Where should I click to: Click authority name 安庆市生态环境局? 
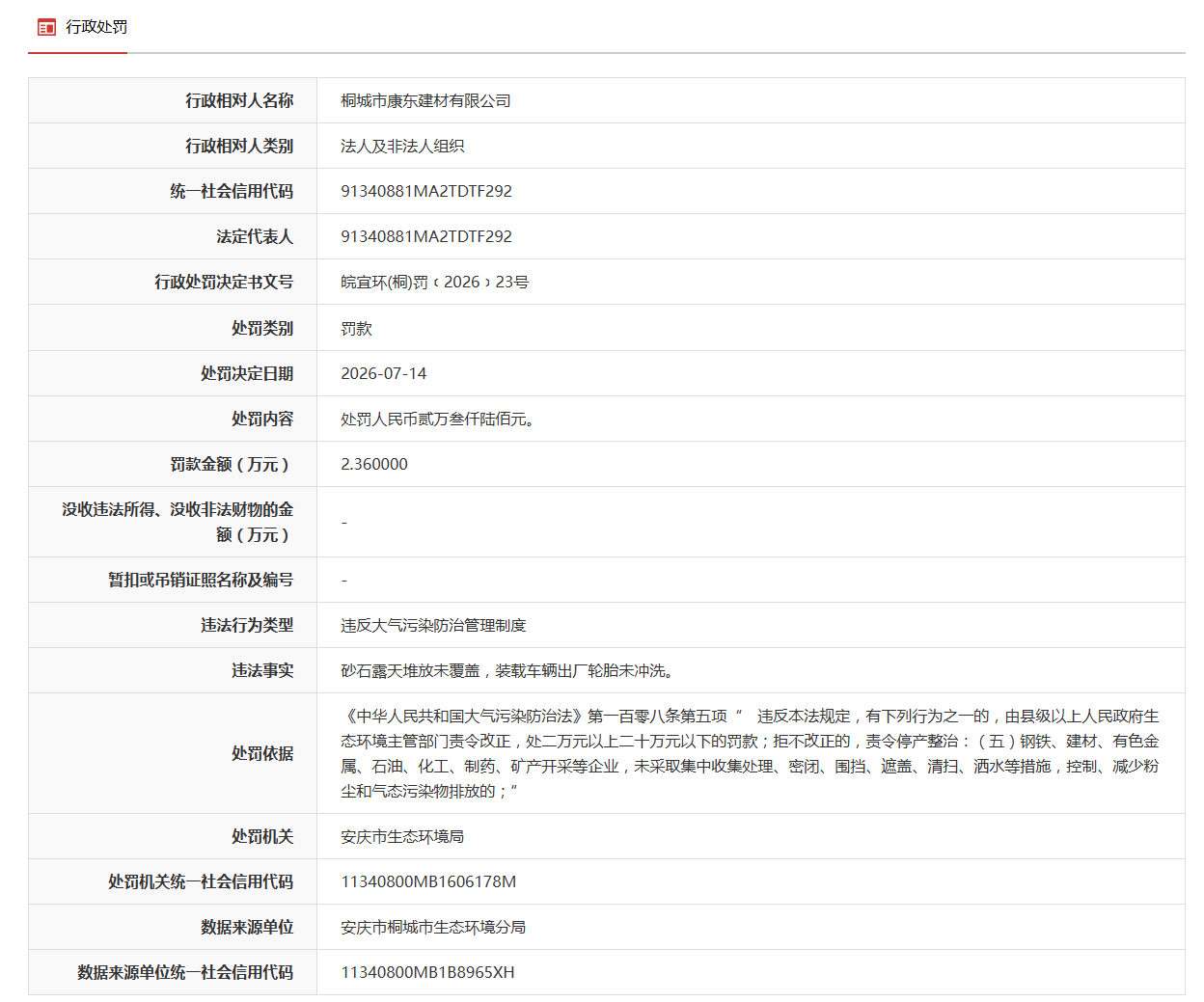coord(402,836)
